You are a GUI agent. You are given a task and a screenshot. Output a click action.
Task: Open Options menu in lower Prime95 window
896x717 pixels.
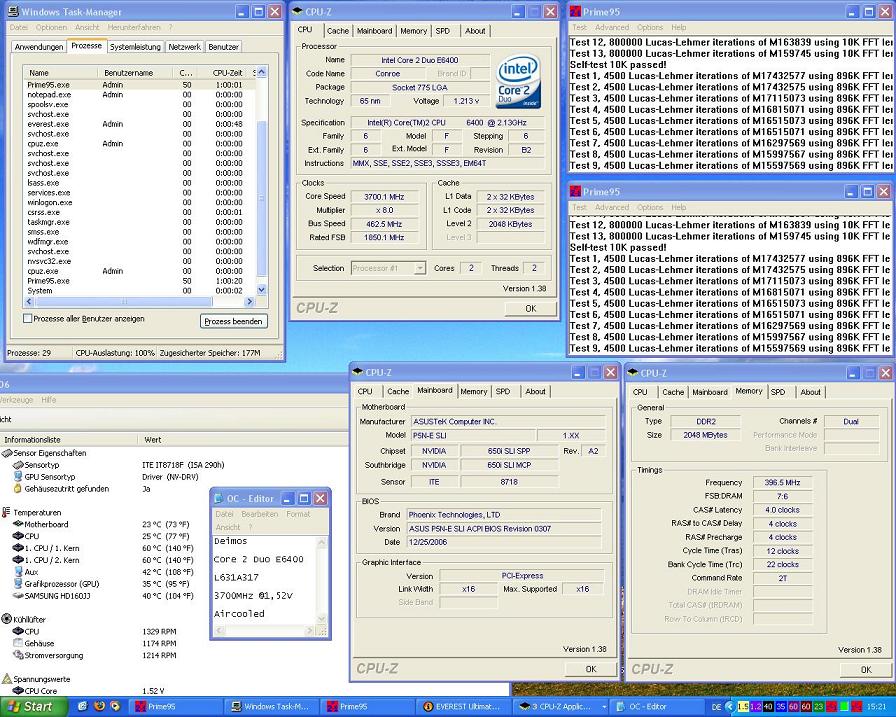[650, 207]
